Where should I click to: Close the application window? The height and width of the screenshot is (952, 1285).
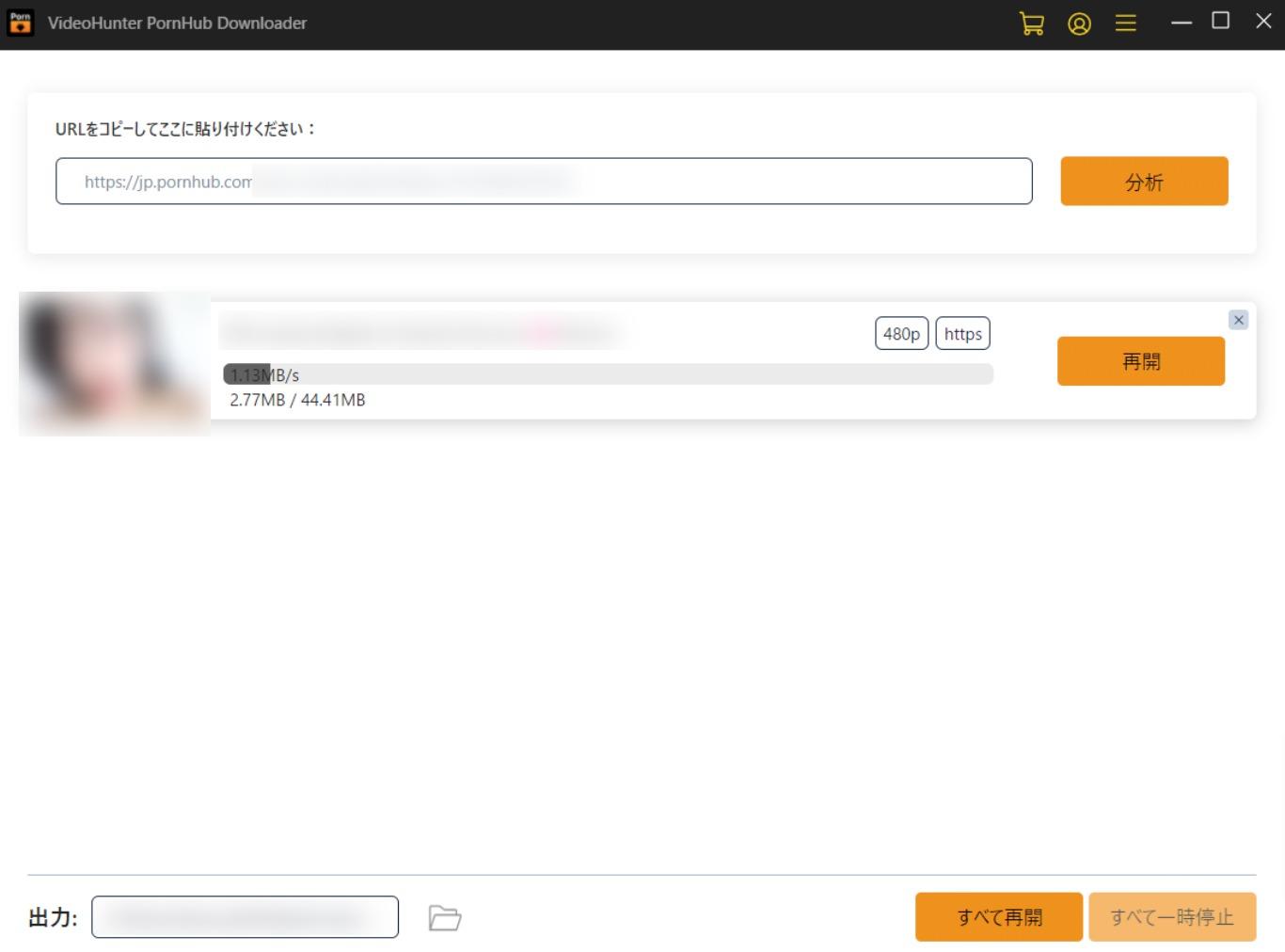[1263, 21]
